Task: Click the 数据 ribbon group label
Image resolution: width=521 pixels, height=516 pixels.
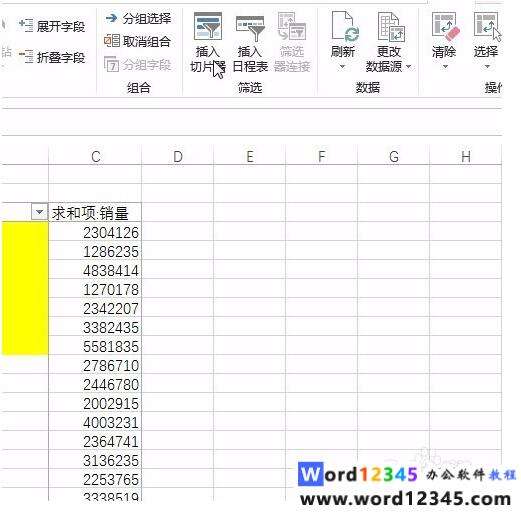Action: click(368, 88)
